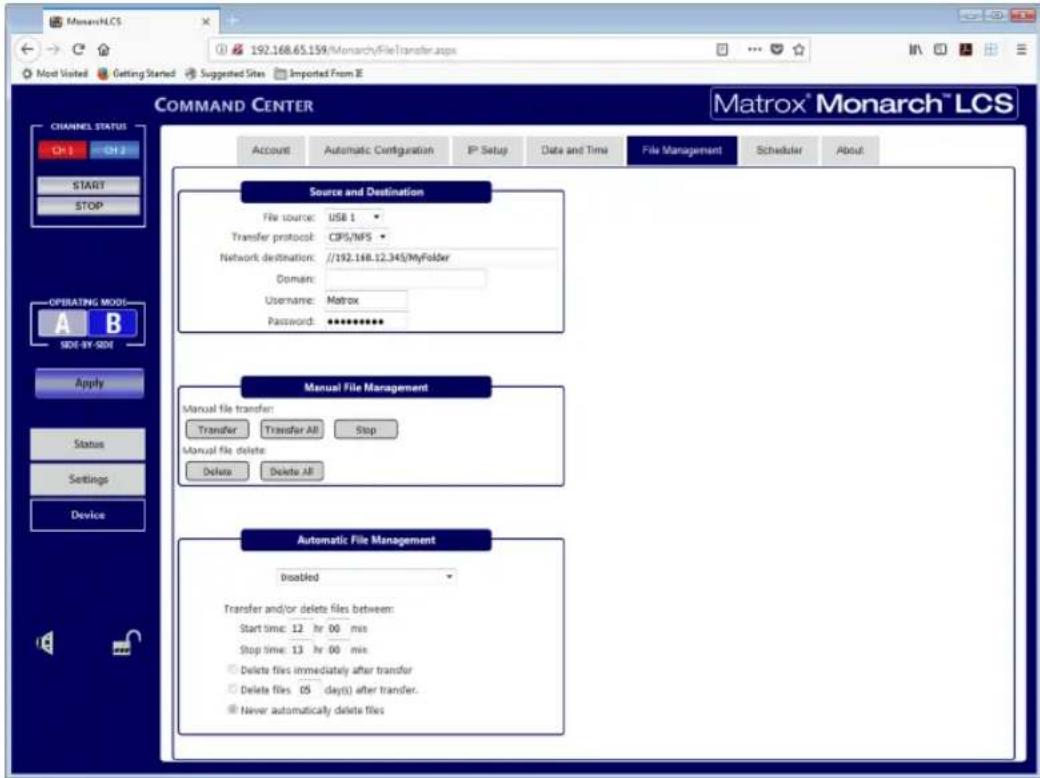The width and height of the screenshot is (1040, 778).
Task: Click the Username field
Action: (366, 300)
